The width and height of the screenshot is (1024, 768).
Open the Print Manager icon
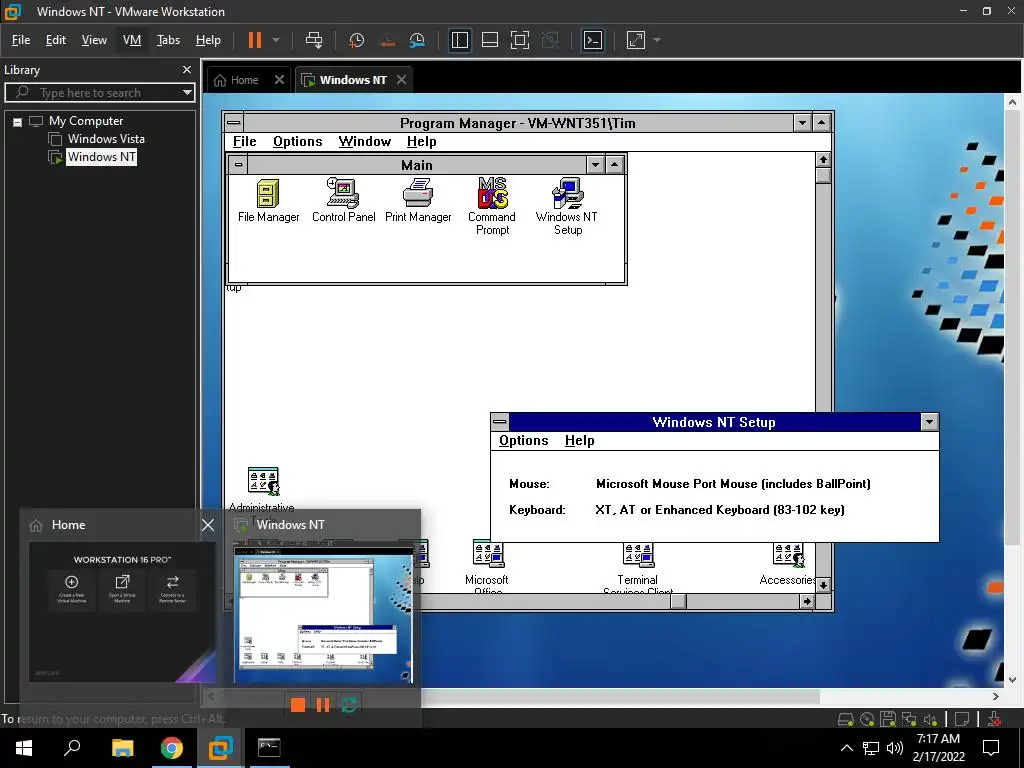point(418,200)
